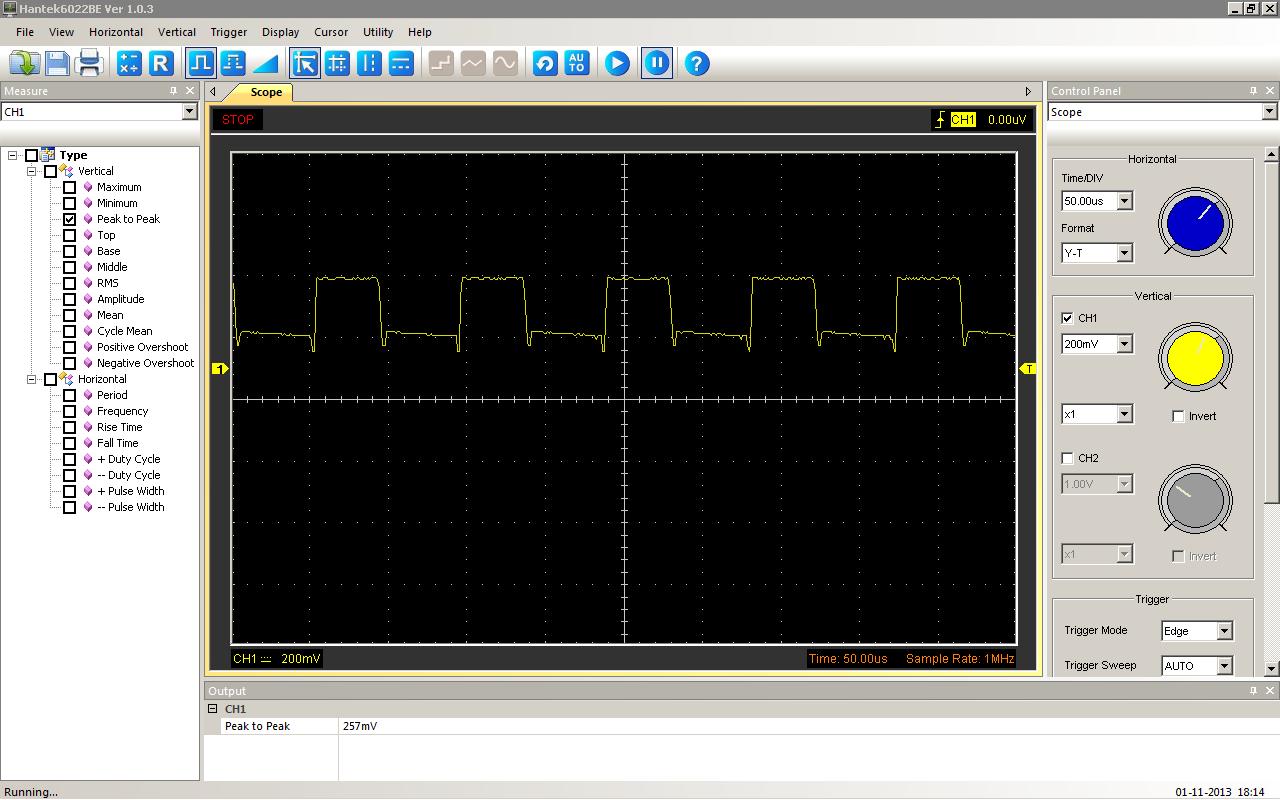
Task: Open help via question mark icon
Action: (x=697, y=63)
